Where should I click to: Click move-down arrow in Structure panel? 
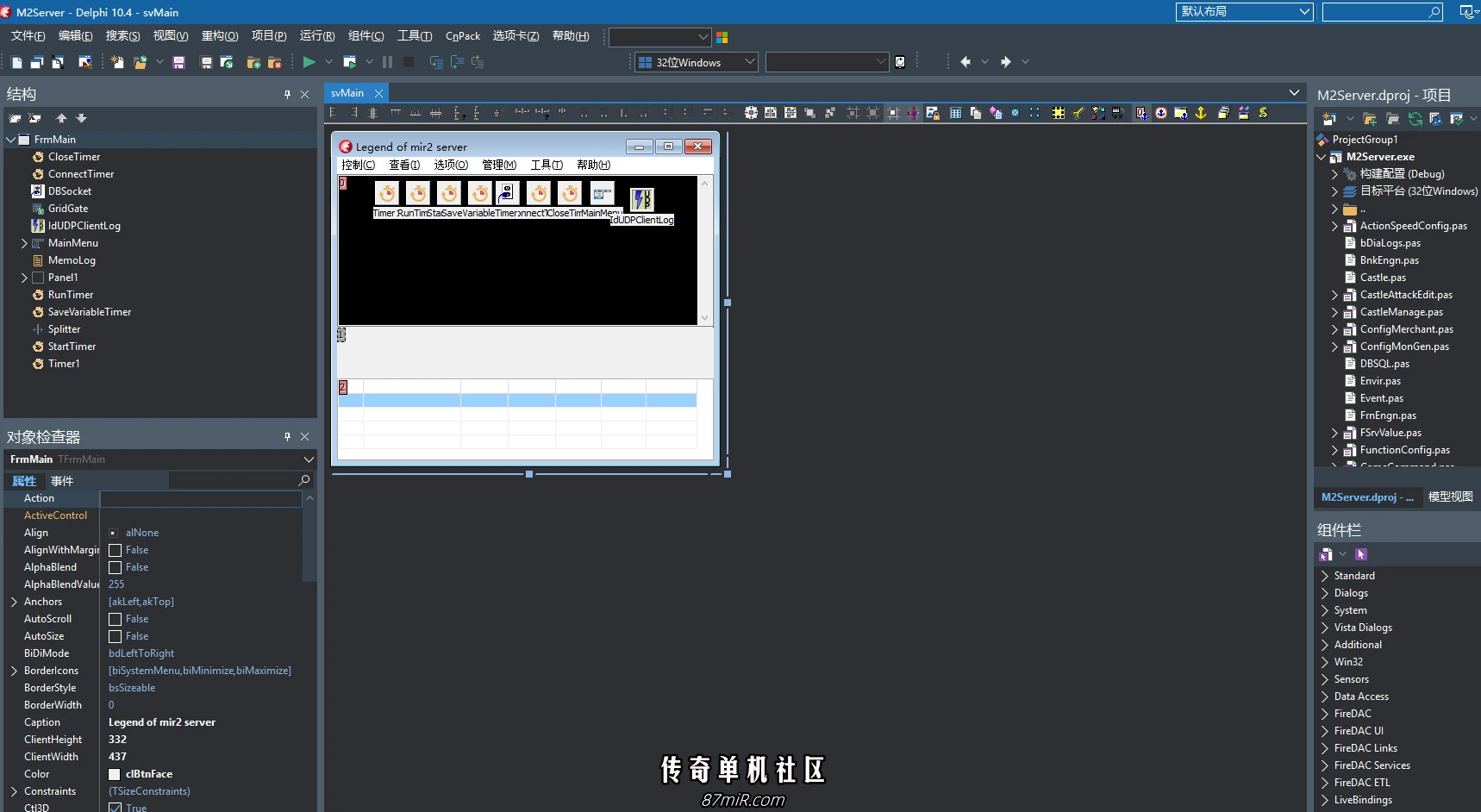(81, 118)
